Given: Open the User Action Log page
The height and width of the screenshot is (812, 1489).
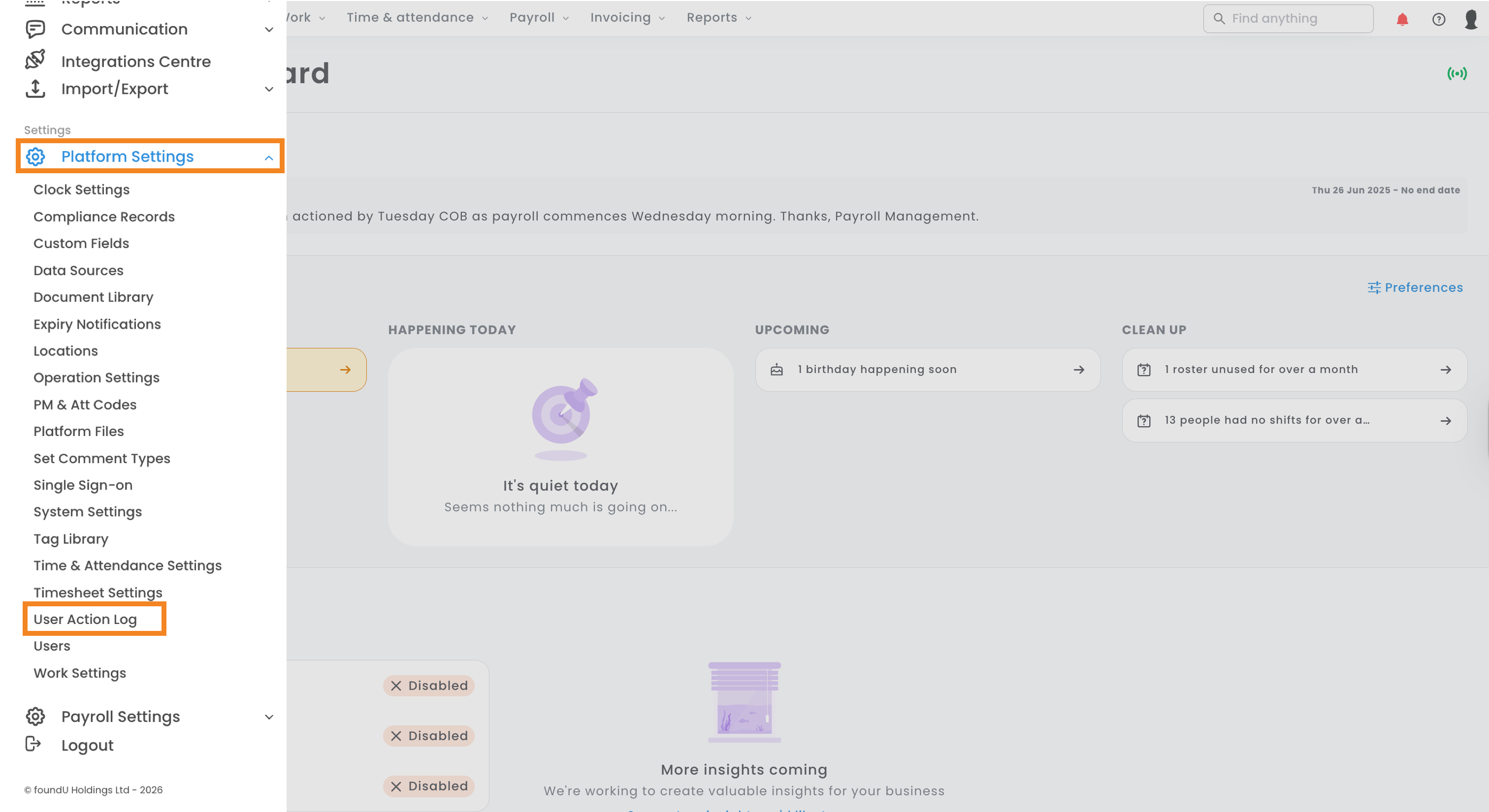Looking at the screenshot, I should point(85,619).
